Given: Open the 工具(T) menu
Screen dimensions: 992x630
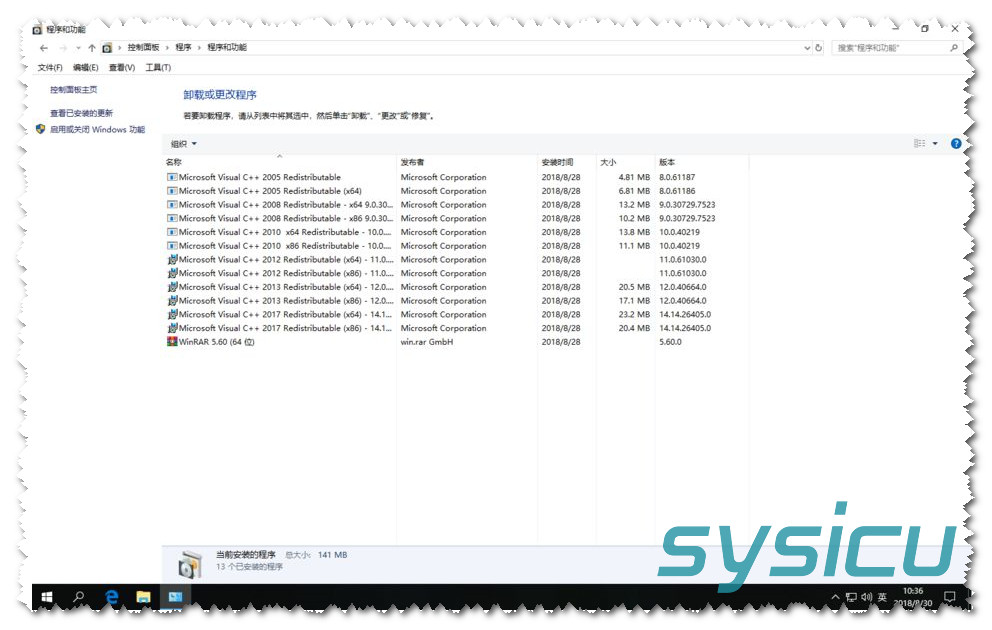Looking at the screenshot, I should (158, 68).
